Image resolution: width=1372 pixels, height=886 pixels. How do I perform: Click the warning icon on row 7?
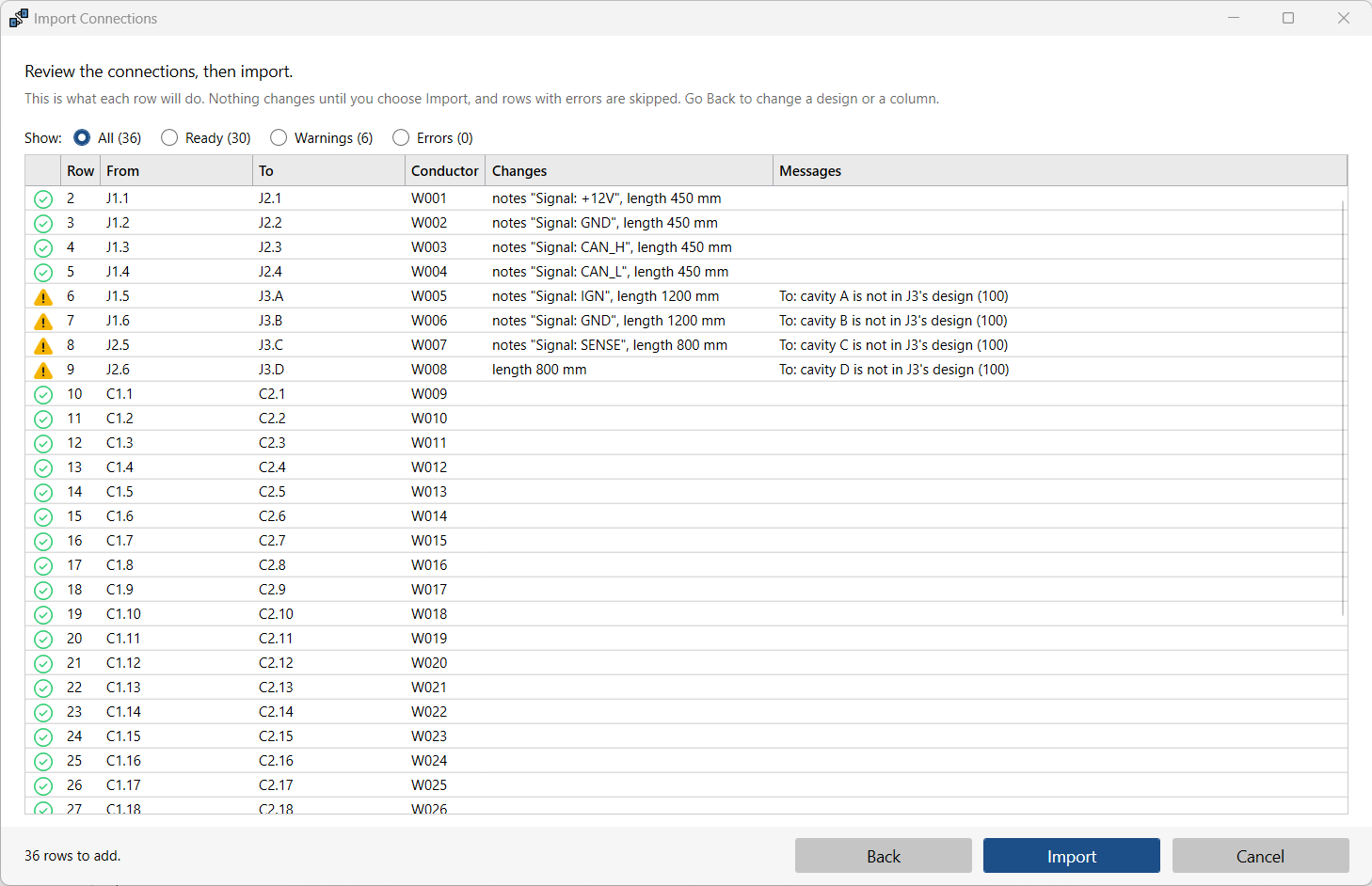[43, 322]
